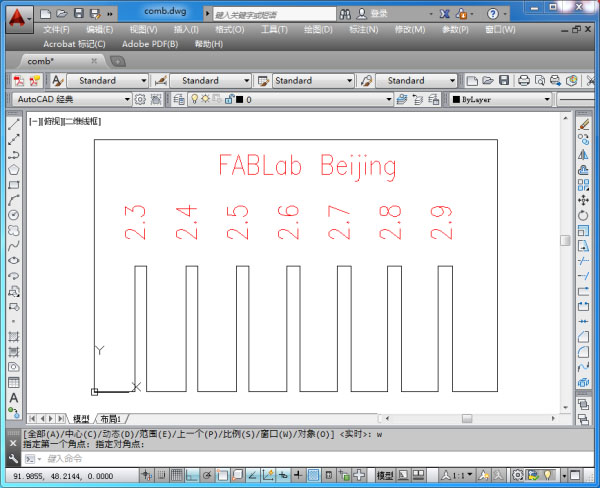Expand the layer 0 dropdown list

(x=389, y=100)
